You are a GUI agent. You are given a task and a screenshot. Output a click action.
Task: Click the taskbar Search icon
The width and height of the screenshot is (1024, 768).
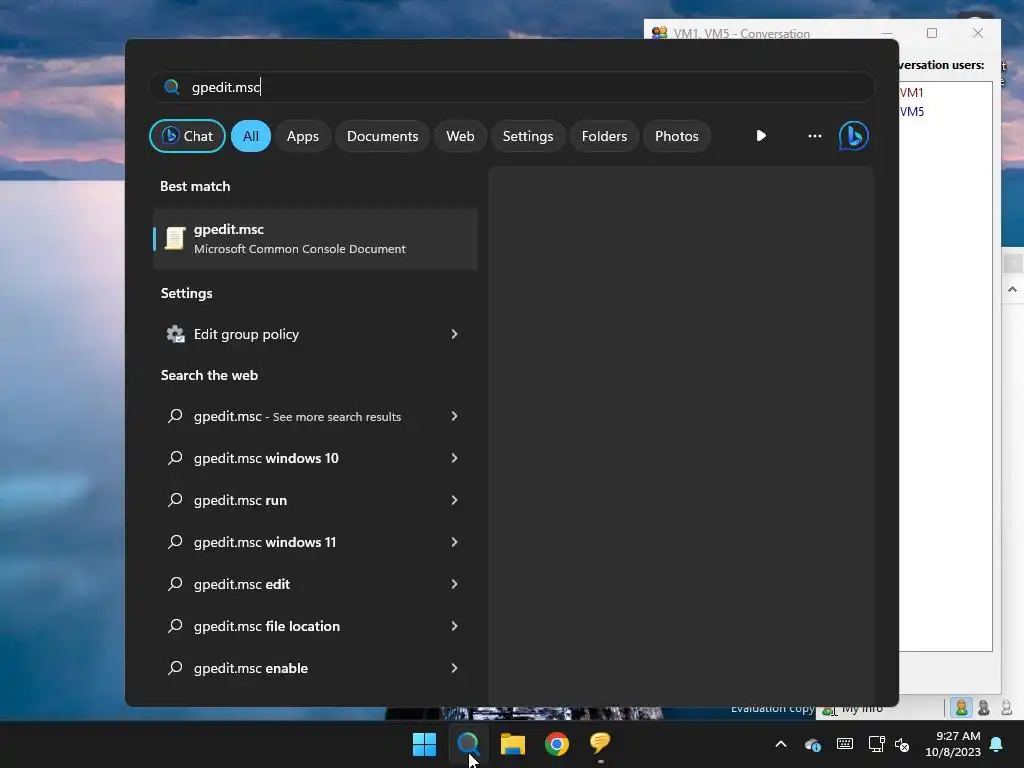468,744
